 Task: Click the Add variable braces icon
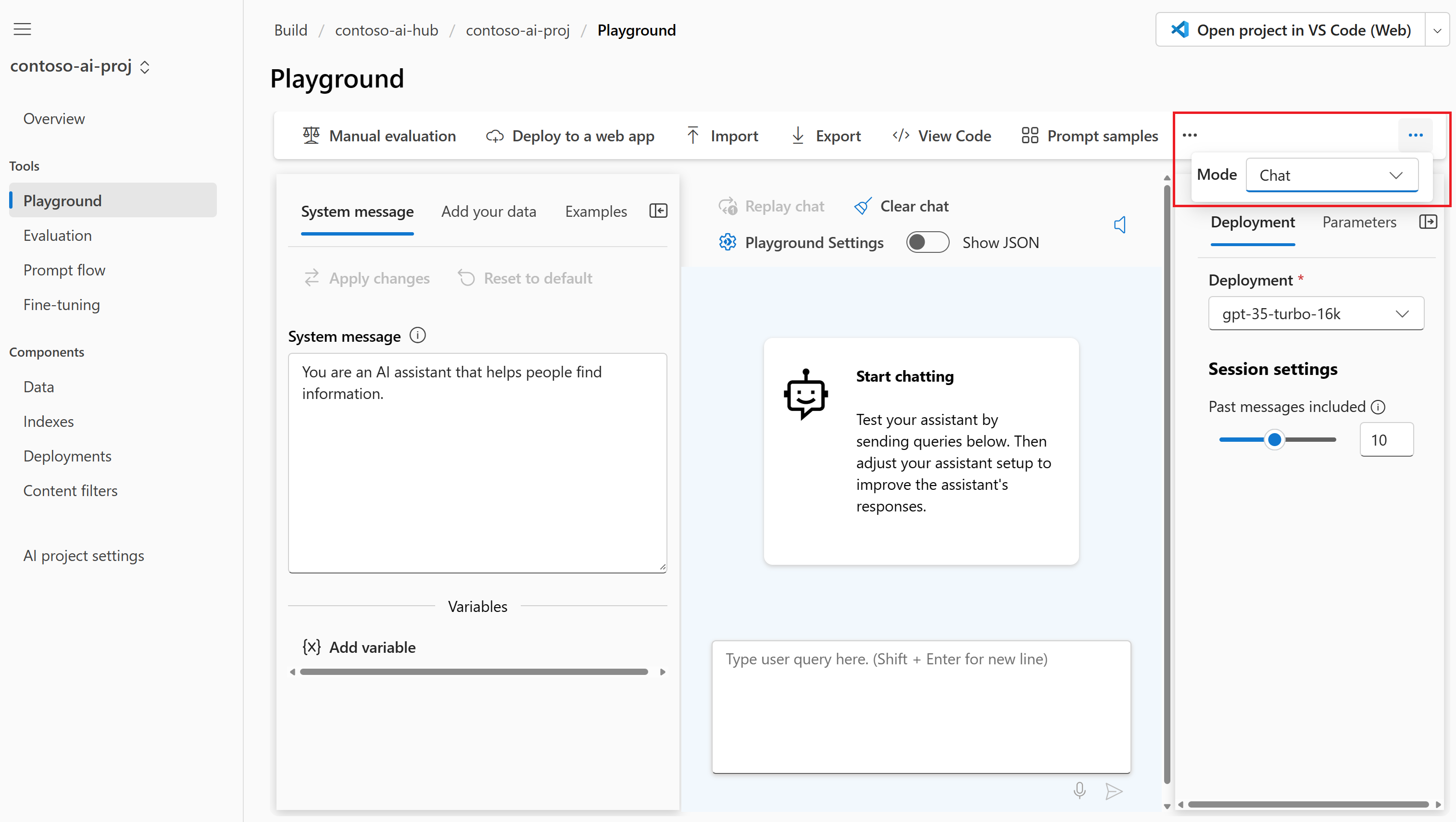(x=312, y=647)
